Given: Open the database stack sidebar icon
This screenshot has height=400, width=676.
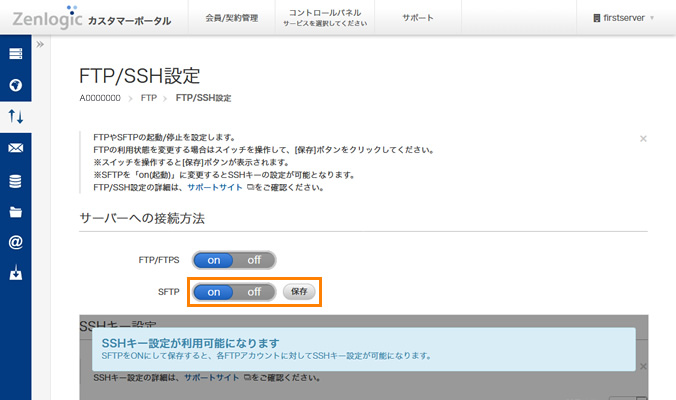Looking at the screenshot, I should (x=16, y=181).
